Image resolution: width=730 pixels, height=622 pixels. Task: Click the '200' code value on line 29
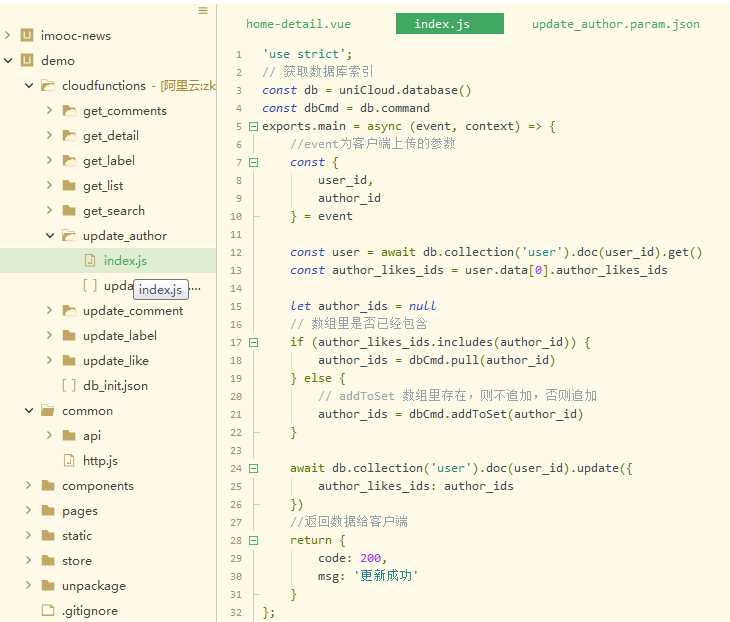pyautogui.click(x=371, y=558)
